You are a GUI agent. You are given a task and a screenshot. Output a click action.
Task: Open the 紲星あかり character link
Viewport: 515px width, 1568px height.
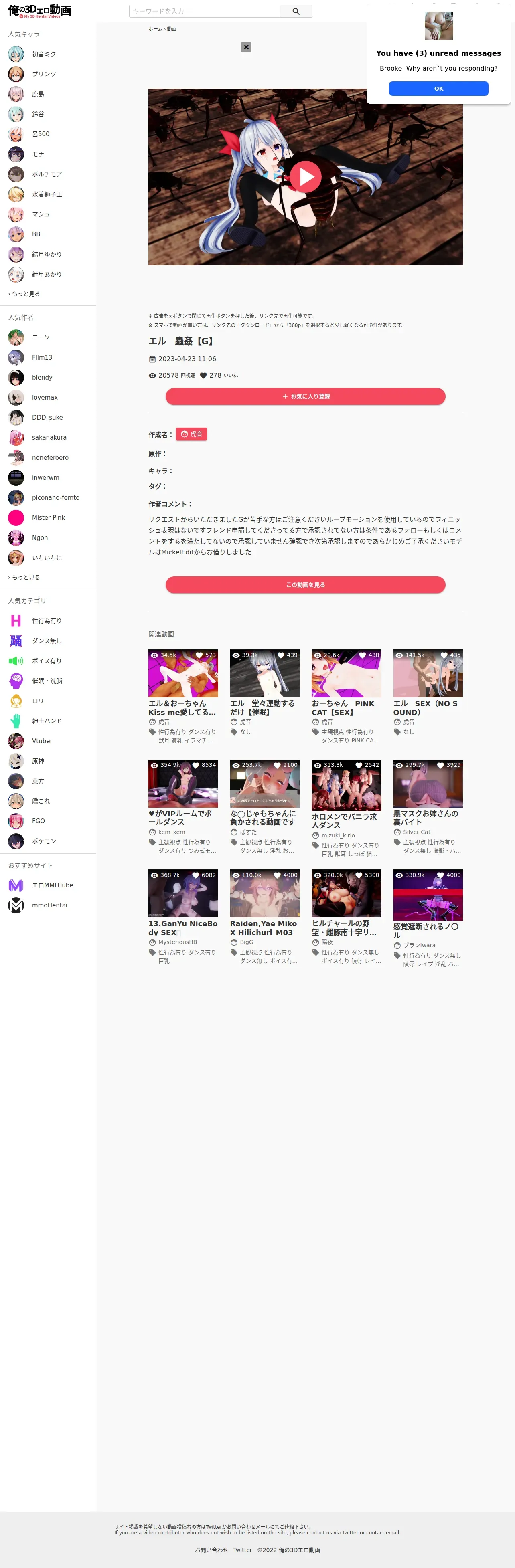point(47,275)
